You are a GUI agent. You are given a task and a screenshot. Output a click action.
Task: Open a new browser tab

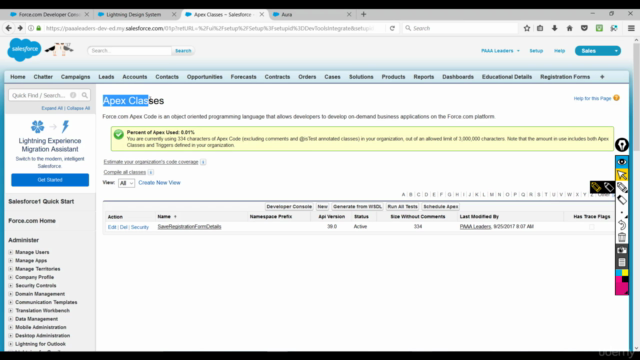tap(363, 14)
